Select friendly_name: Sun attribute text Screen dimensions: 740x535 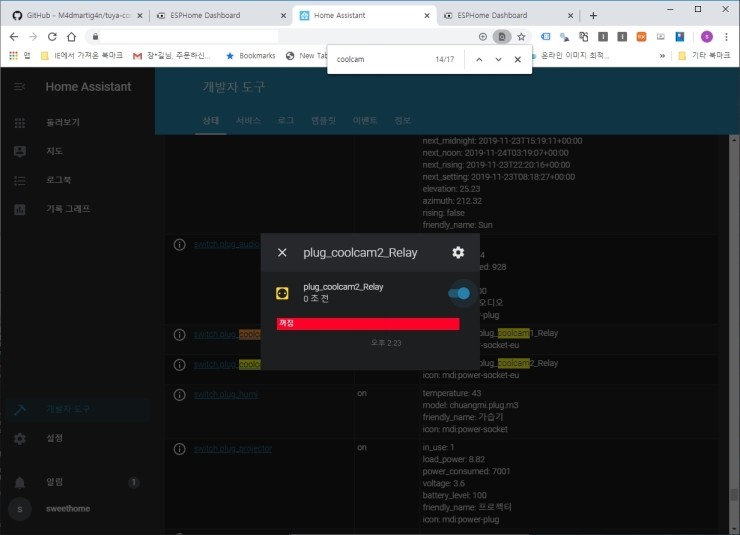click(x=457, y=225)
